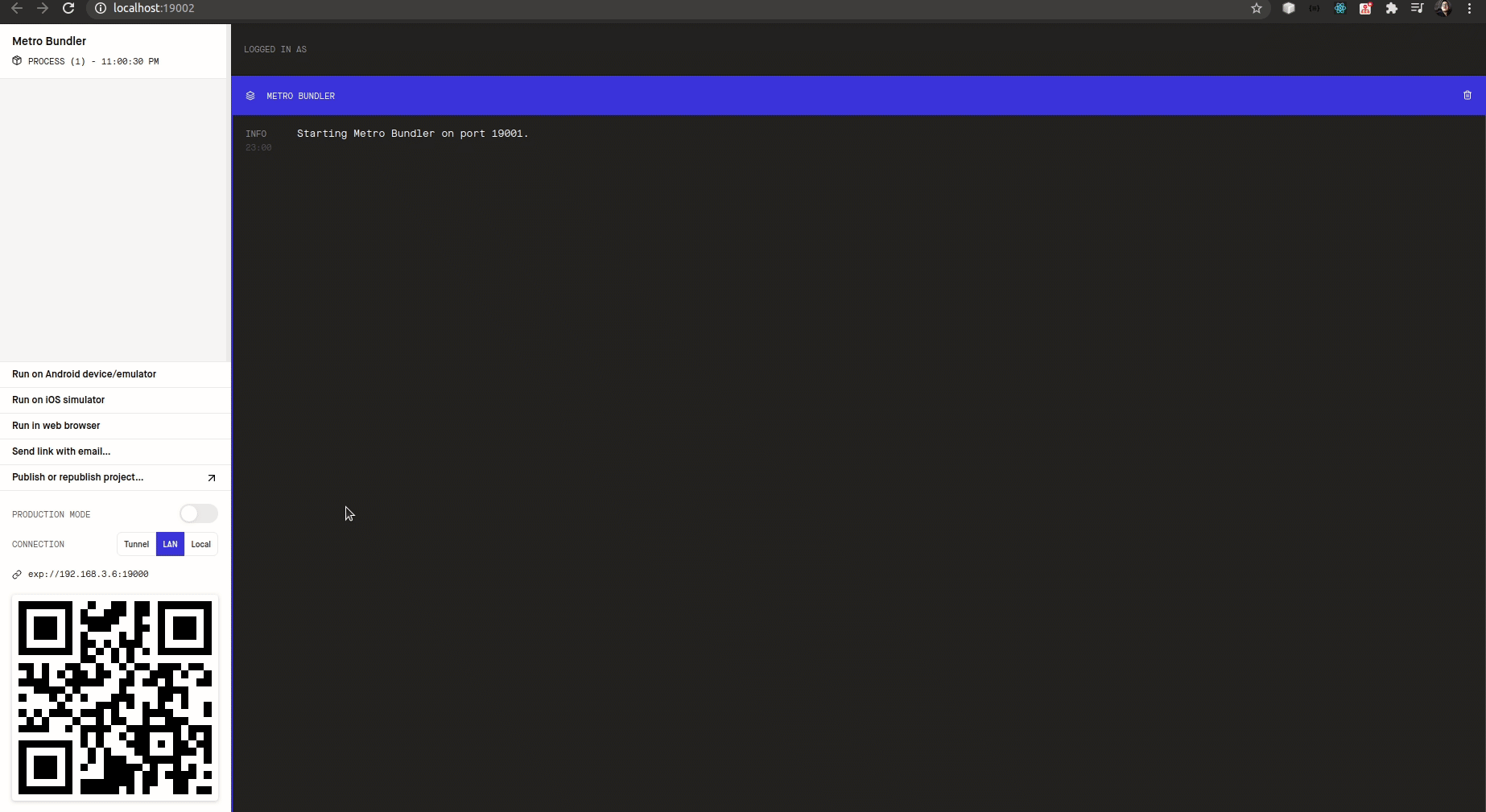Open Chrome three-dot menu
The height and width of the screenshot is (812, 1486).
(1469, 8)
